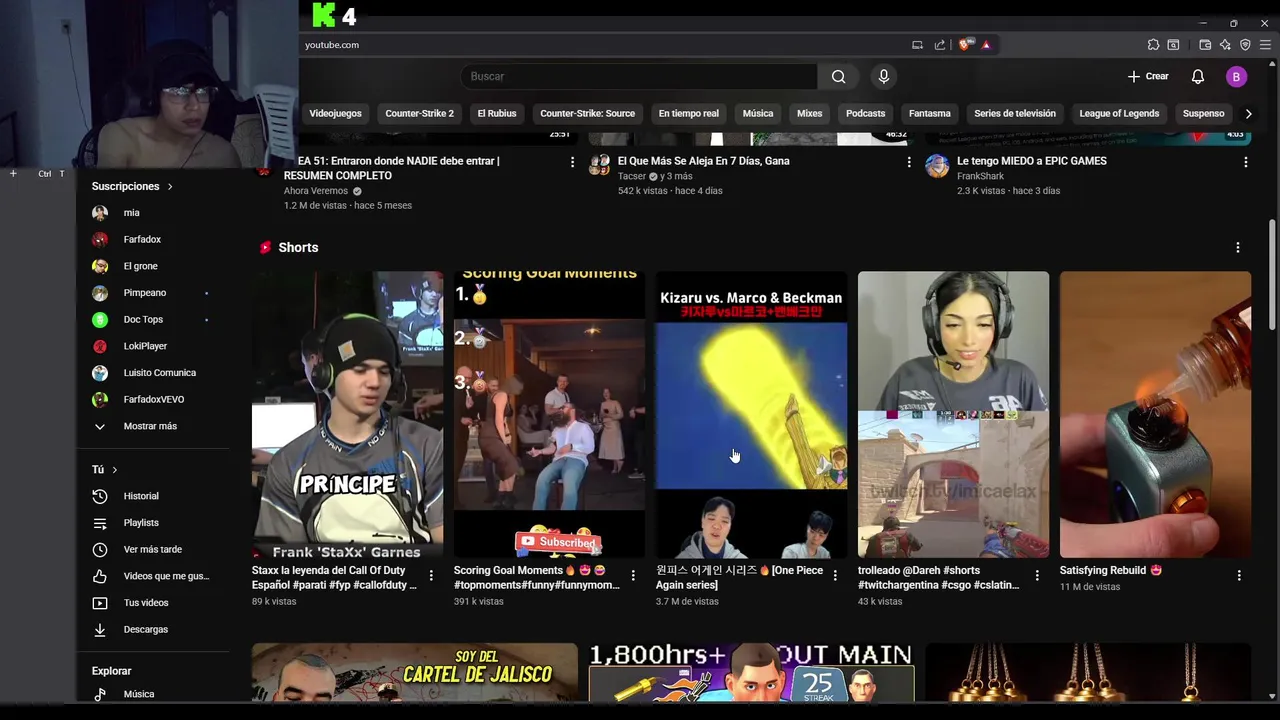This screenshot has width=1280, height=720.
Task: Open the notifications bell
Action: (1197, 77)
